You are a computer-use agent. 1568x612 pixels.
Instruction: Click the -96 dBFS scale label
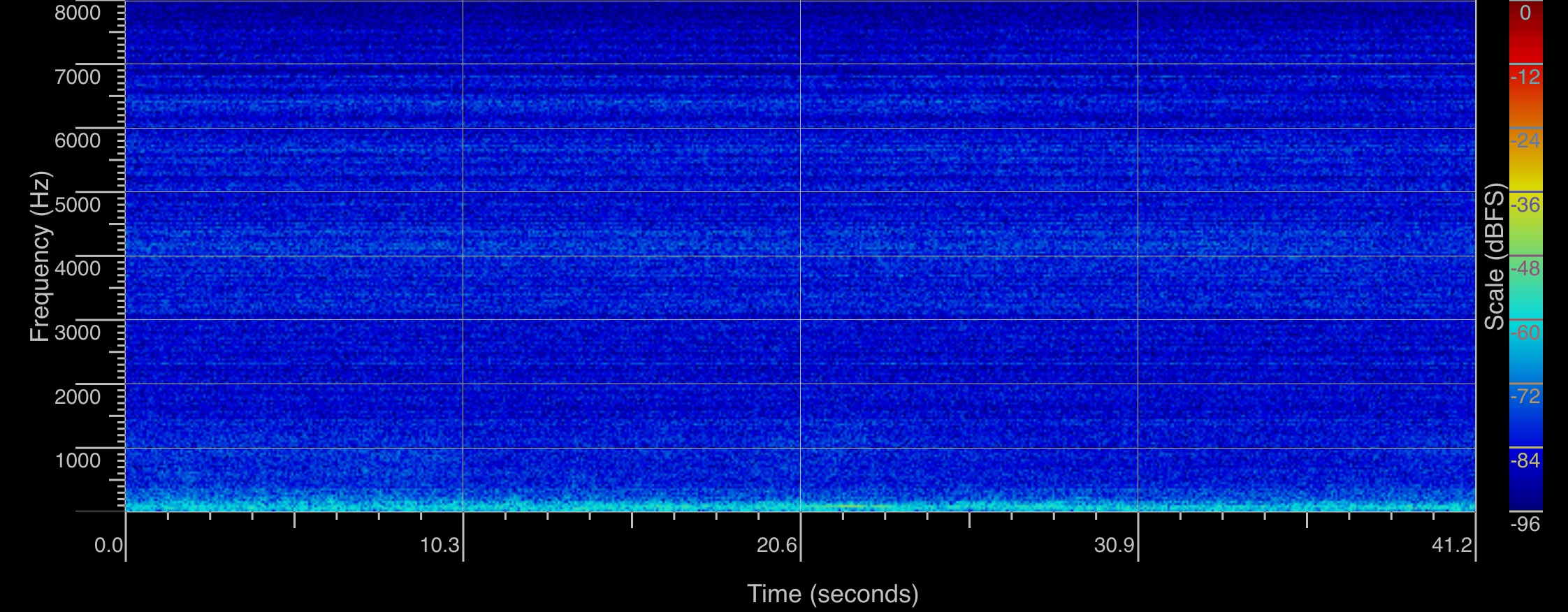click(x=1525, y=524)
